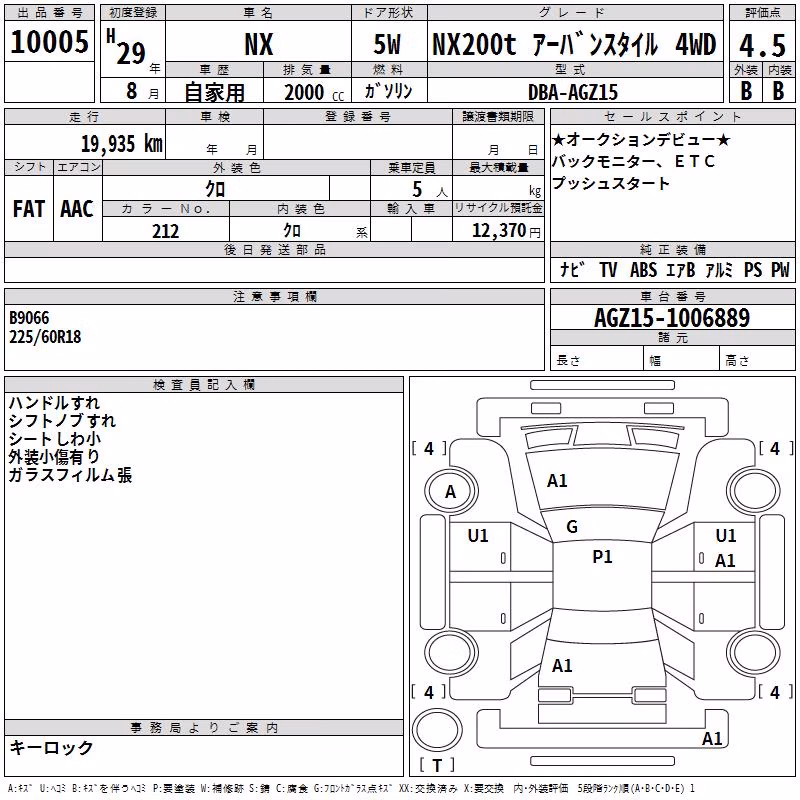The width and height of the screenshot is (800, 800).
Task: Click PW in genuine equipment
Action: coord(780,269)
